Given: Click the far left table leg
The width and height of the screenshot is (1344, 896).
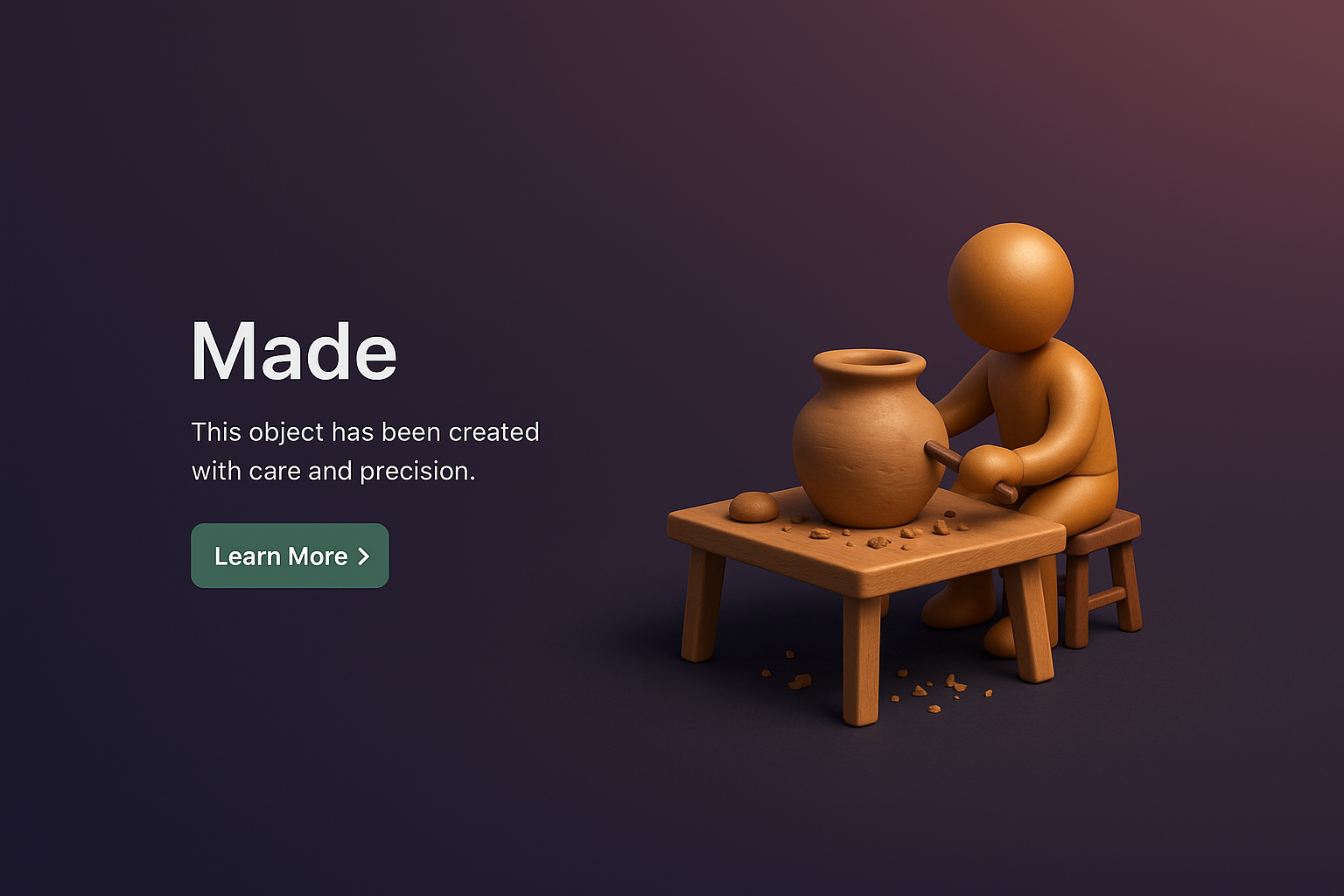Looking at the screenshot, I should point(703,604).
